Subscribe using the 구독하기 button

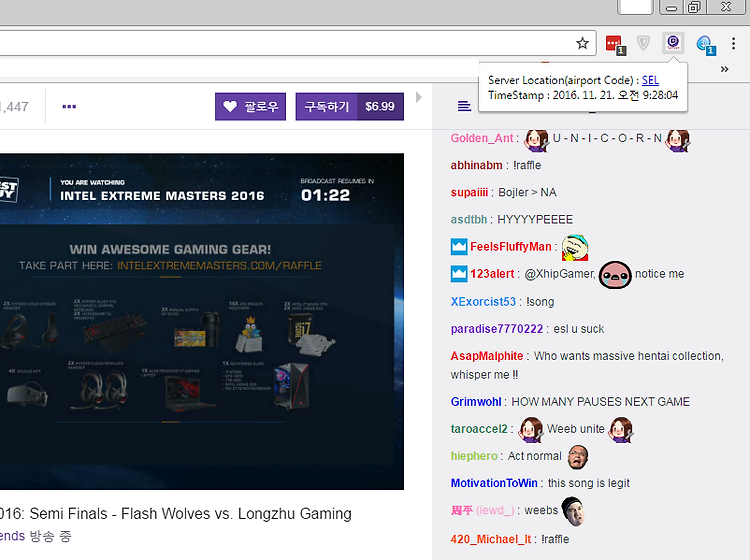tap(326, 106)
